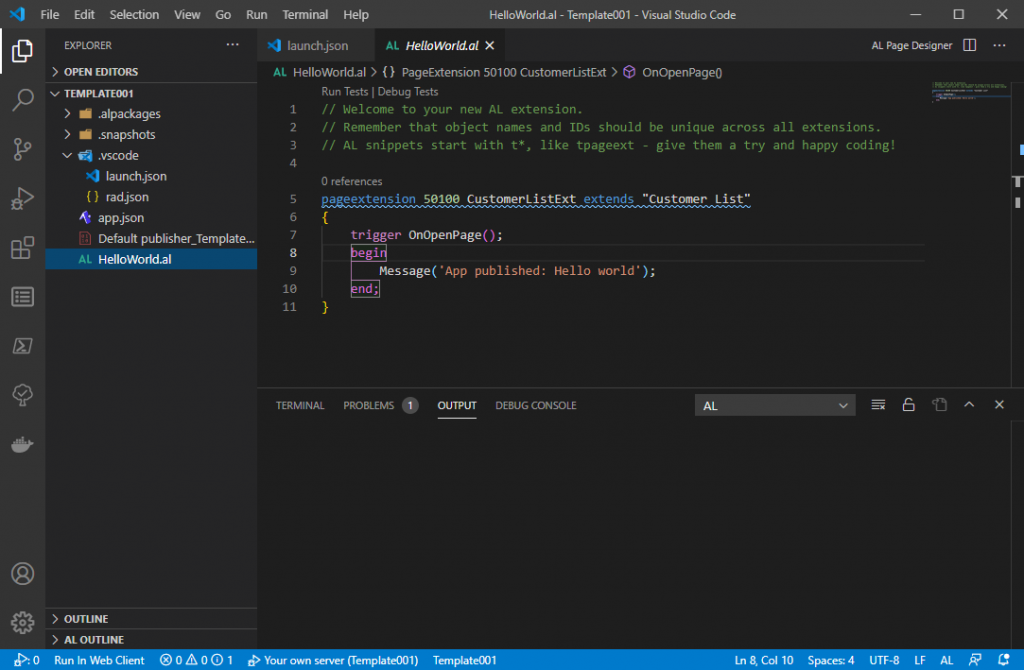This screenshot has width=1024, height=670.
Task: Open the Manage gear icon
Action: click(x=22, y=622)
